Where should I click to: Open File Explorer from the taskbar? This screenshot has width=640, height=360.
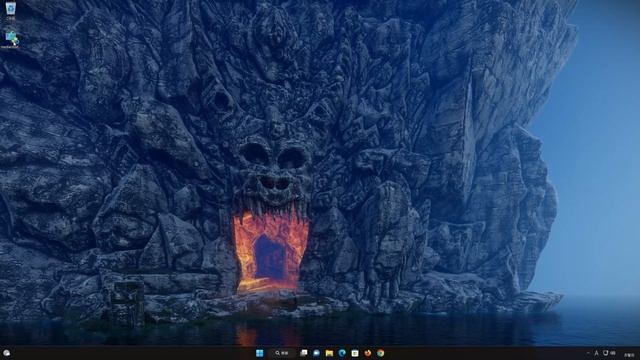(329, 353)
